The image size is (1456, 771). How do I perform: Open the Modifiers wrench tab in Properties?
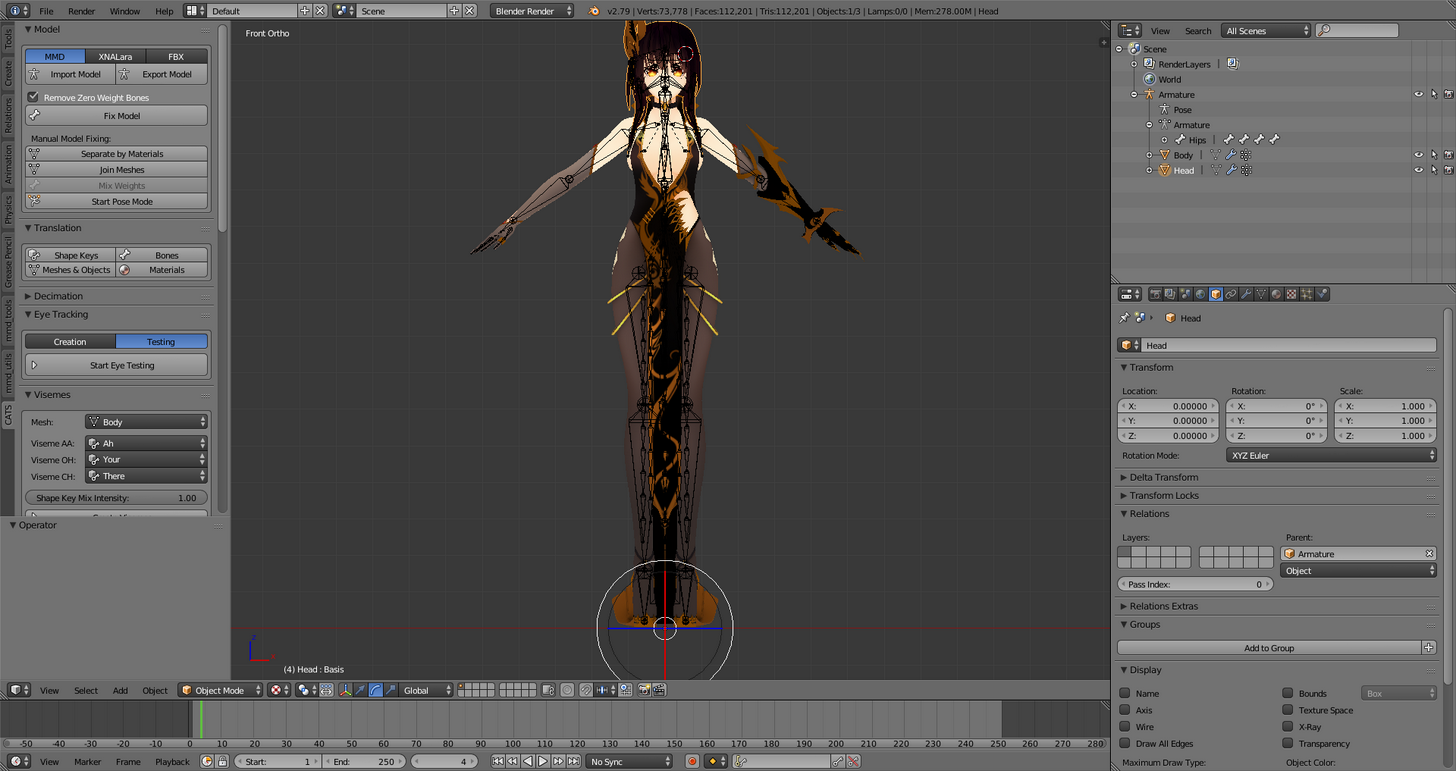tap(1246, 294)
